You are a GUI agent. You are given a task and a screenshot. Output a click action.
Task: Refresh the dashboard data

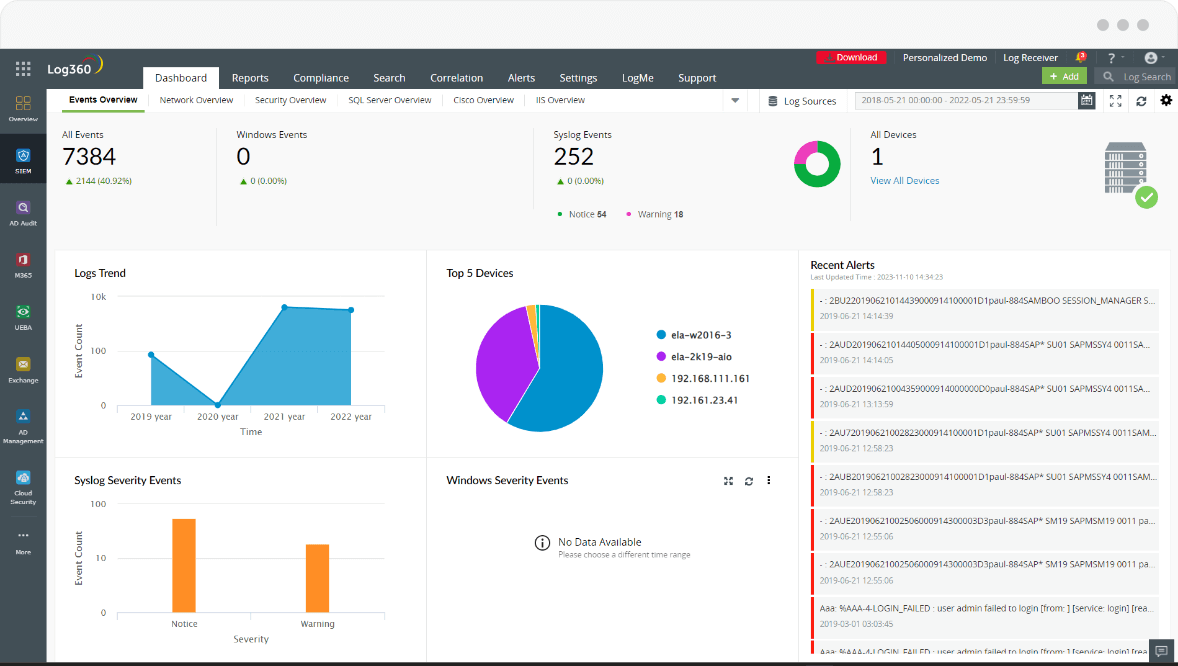1140,100
